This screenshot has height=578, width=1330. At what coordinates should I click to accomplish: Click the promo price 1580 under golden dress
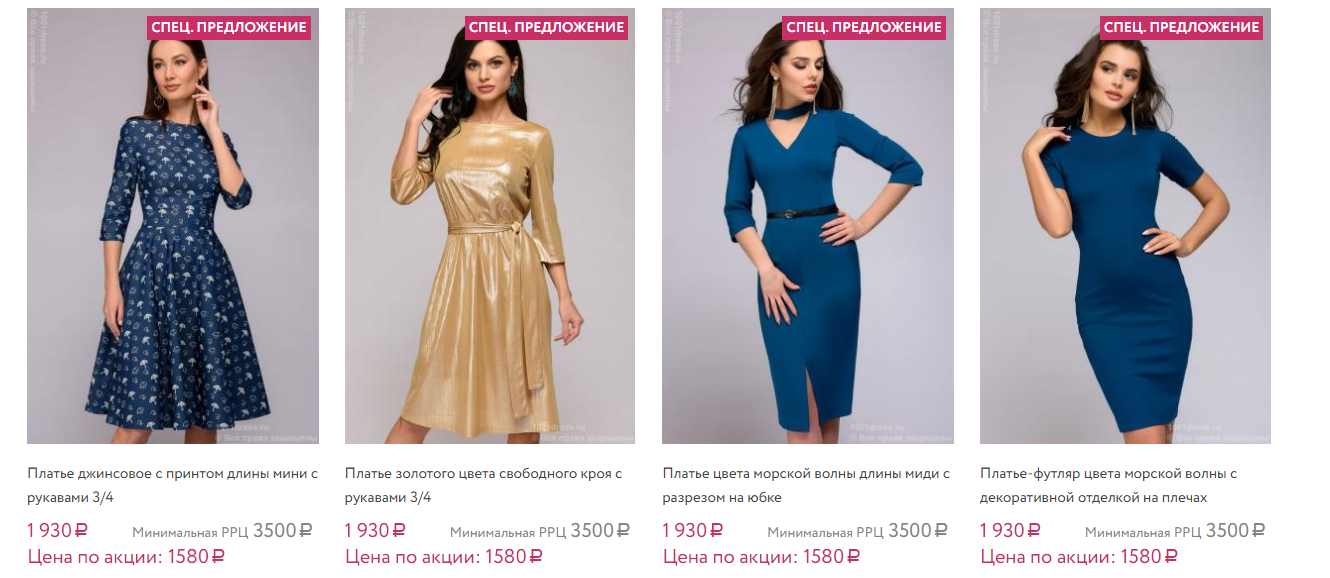444,556
